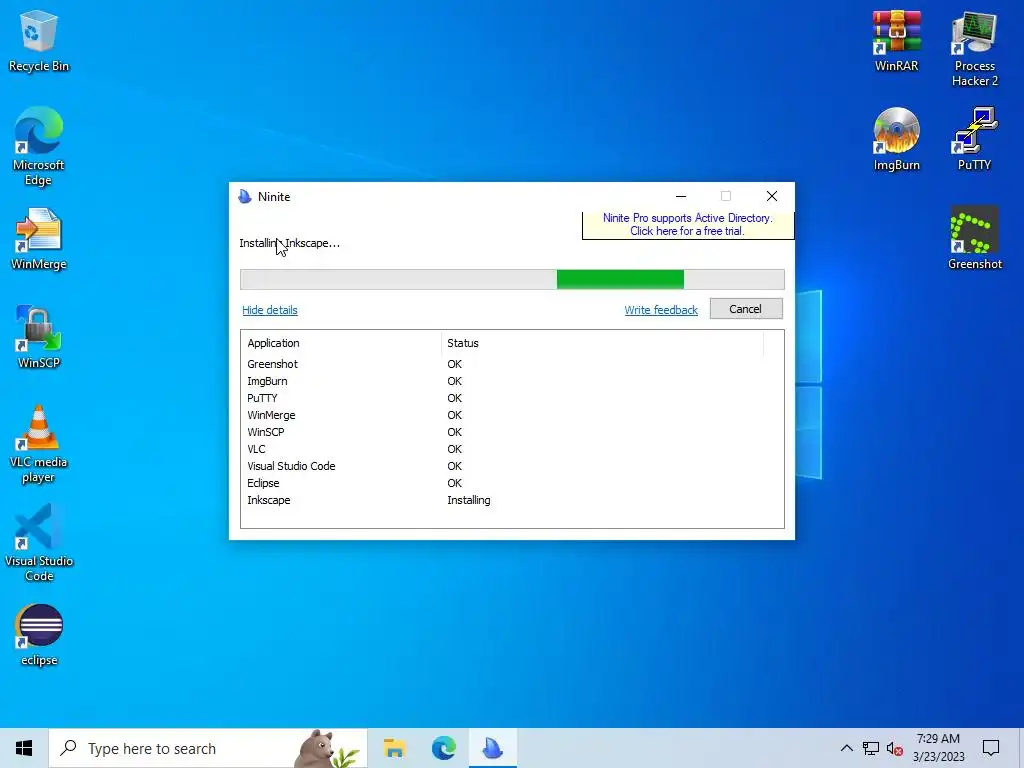Cancel the Ninite installation
The height and width of the screenshot is (768, 1024).
point(746,309)
